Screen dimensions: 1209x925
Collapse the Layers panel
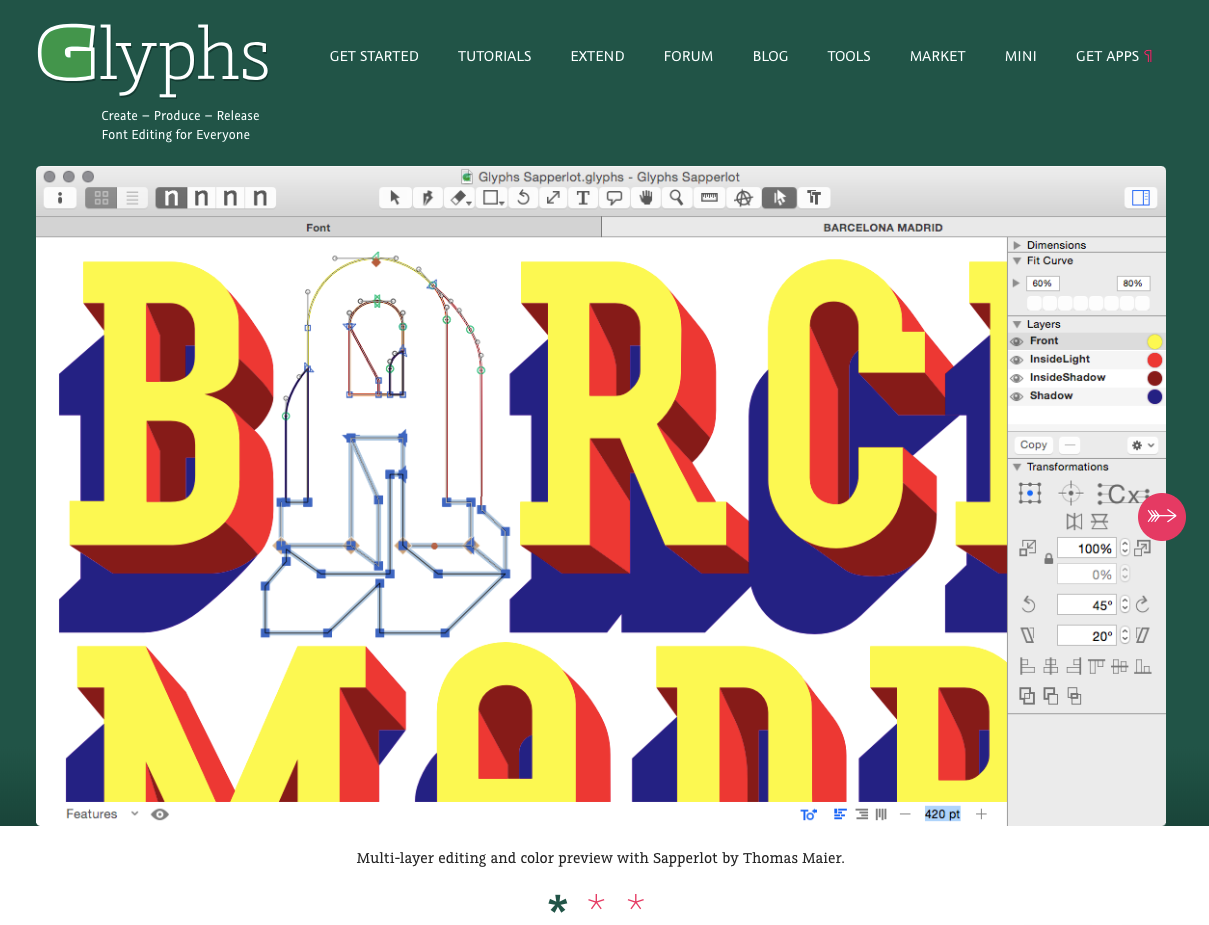click(x=1017, y=324)
